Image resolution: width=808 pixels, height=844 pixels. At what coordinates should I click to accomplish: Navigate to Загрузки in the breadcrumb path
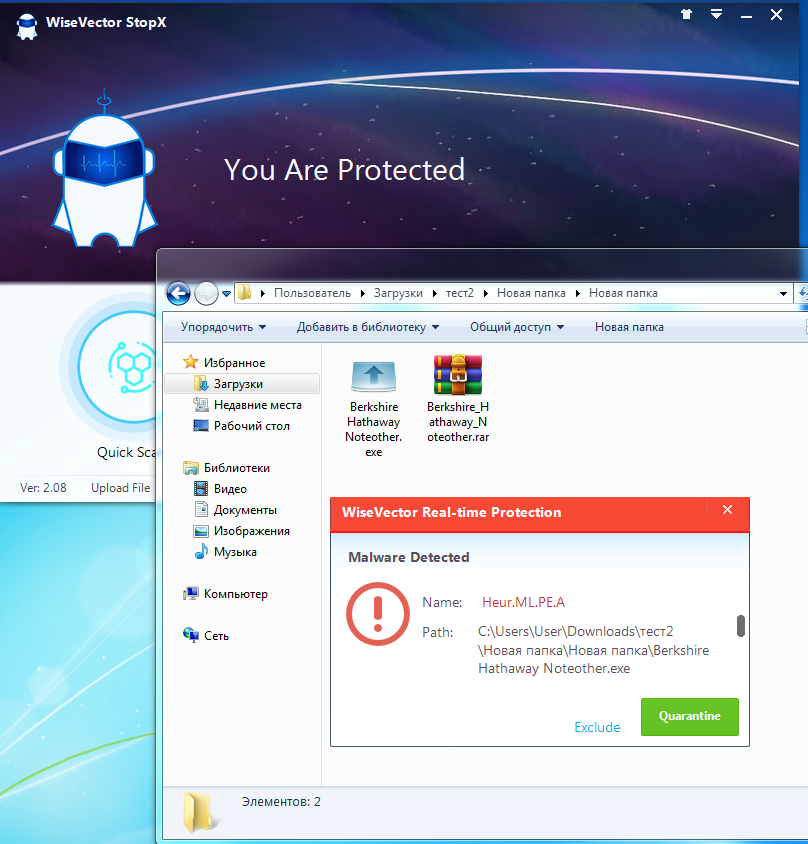pyautogui.click(x=398, y=293)
